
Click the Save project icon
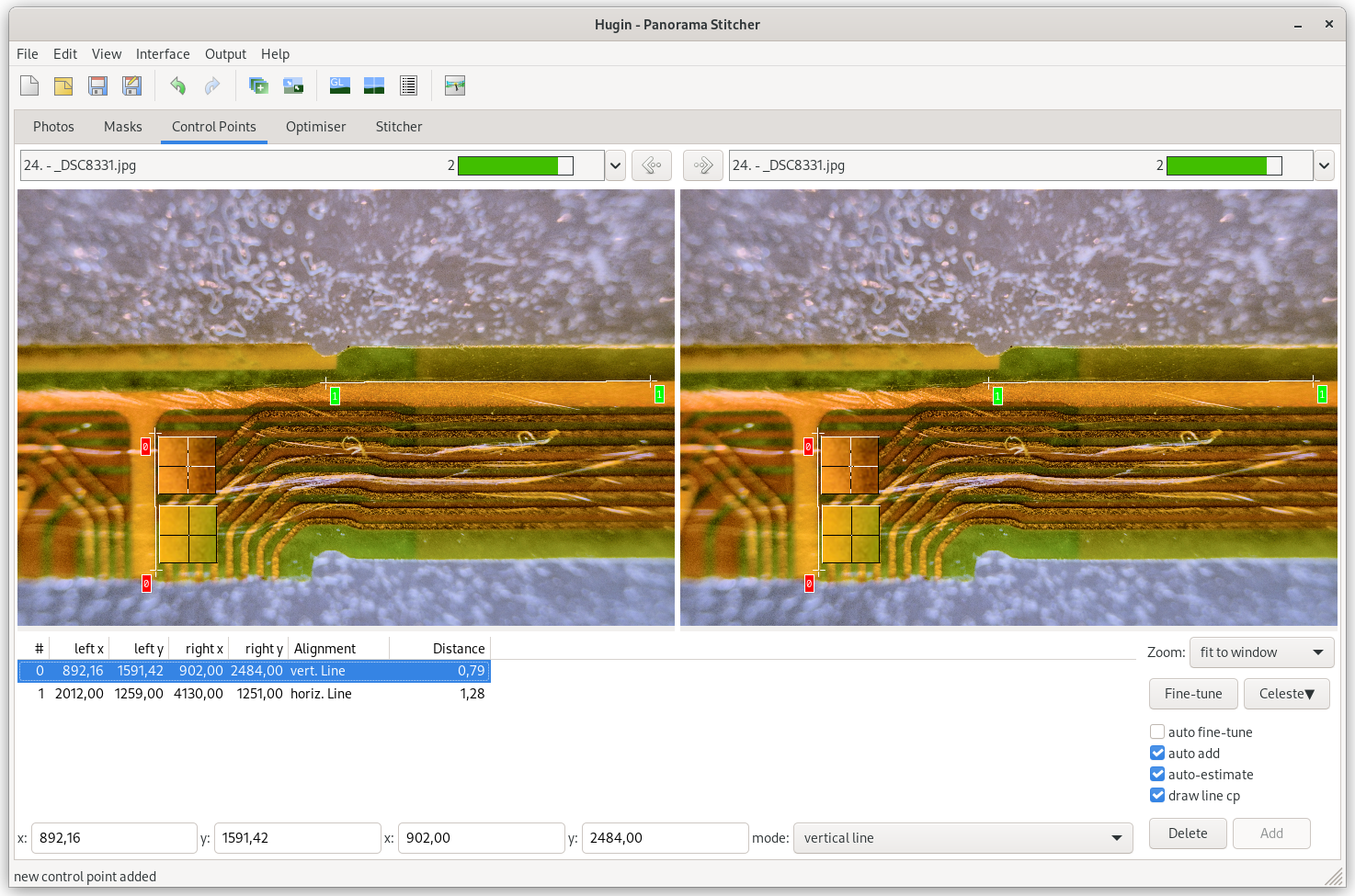(x=97, y=85)
